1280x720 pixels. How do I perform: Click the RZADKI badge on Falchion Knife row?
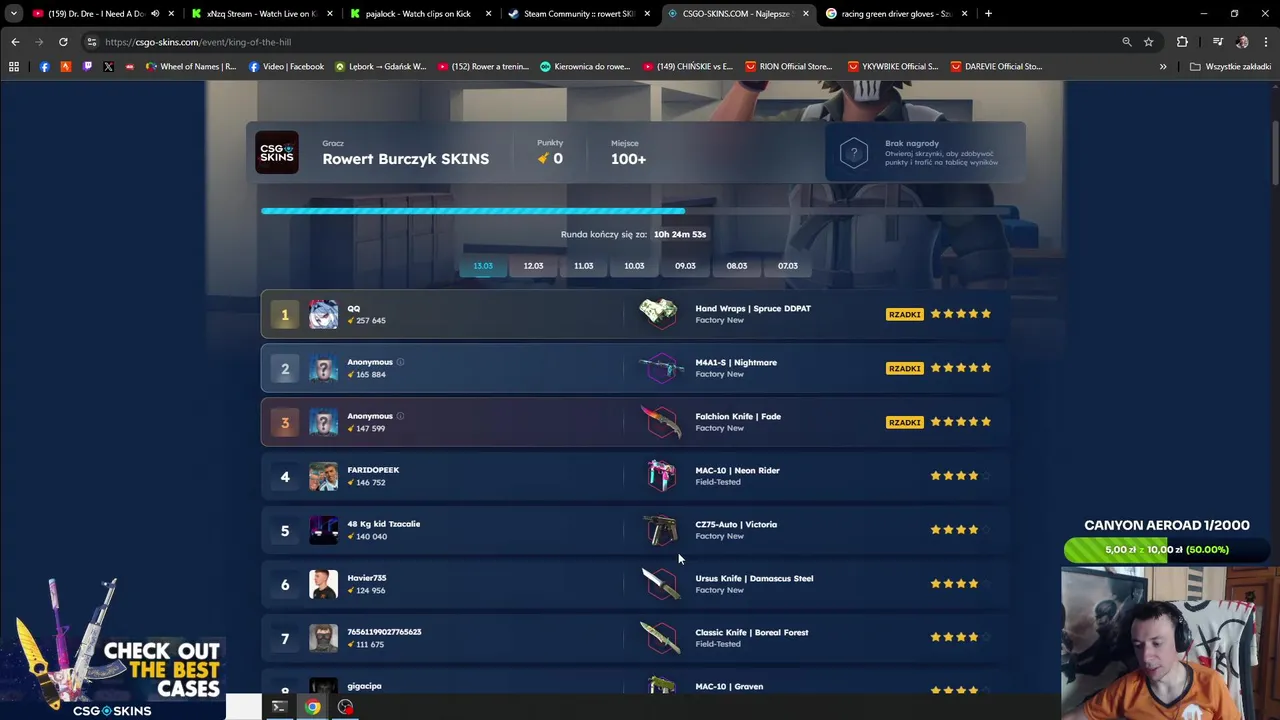pyautogui.click(x=904, y=422)
